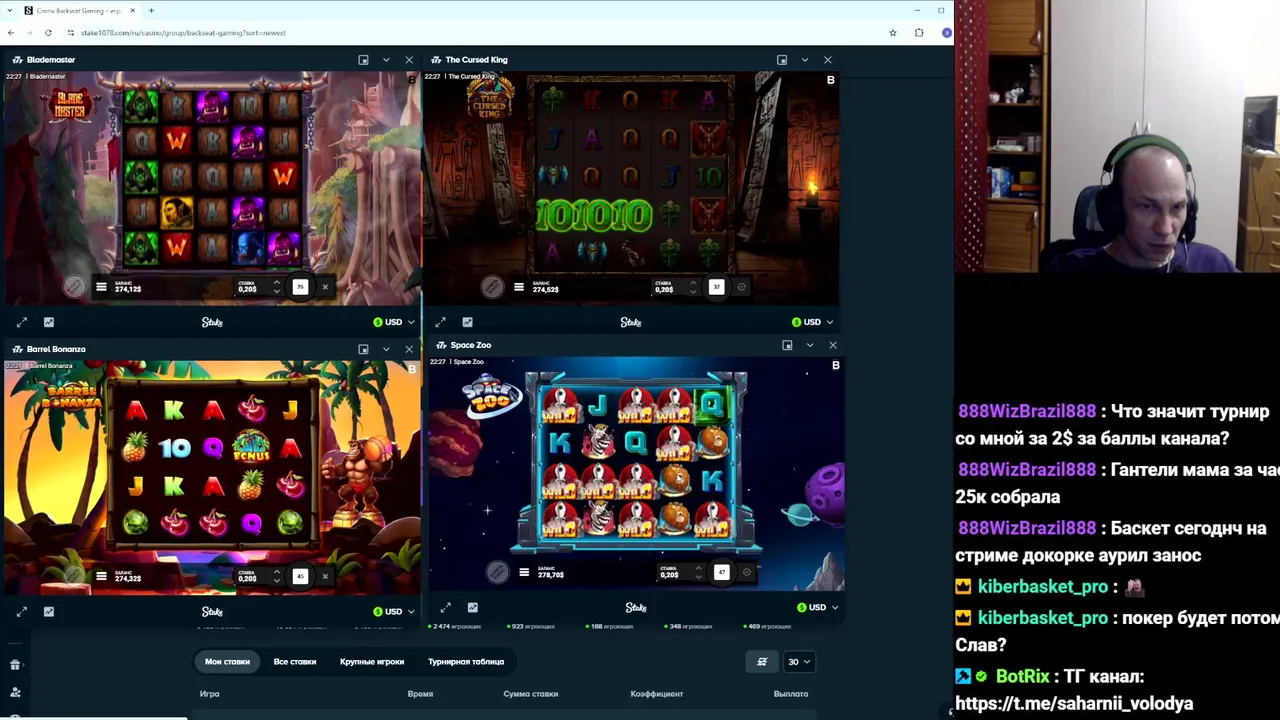Go back in browser history
This screenshot has height=720, width=1280.
10,33
